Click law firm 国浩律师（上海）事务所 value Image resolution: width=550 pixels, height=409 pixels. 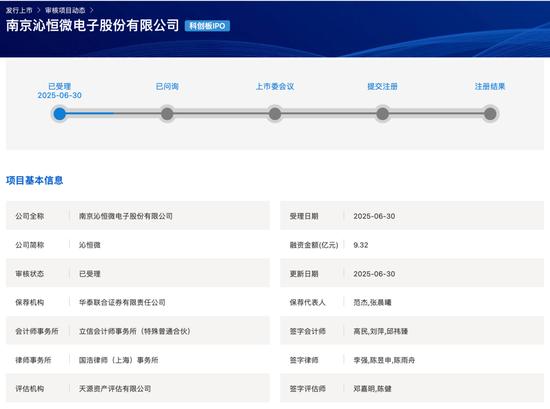pyautogui.click(x=119, y=360)
